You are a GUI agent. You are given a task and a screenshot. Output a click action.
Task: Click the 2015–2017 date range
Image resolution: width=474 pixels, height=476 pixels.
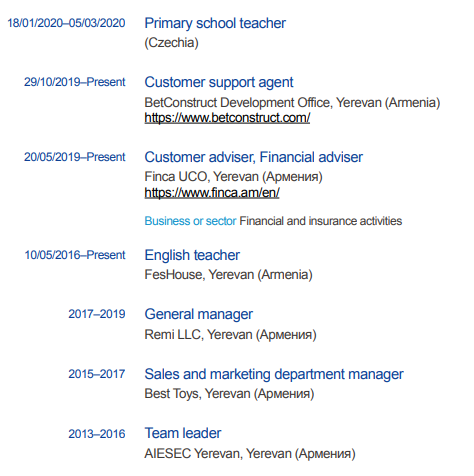pyautogui.click(x=97, y=374)
